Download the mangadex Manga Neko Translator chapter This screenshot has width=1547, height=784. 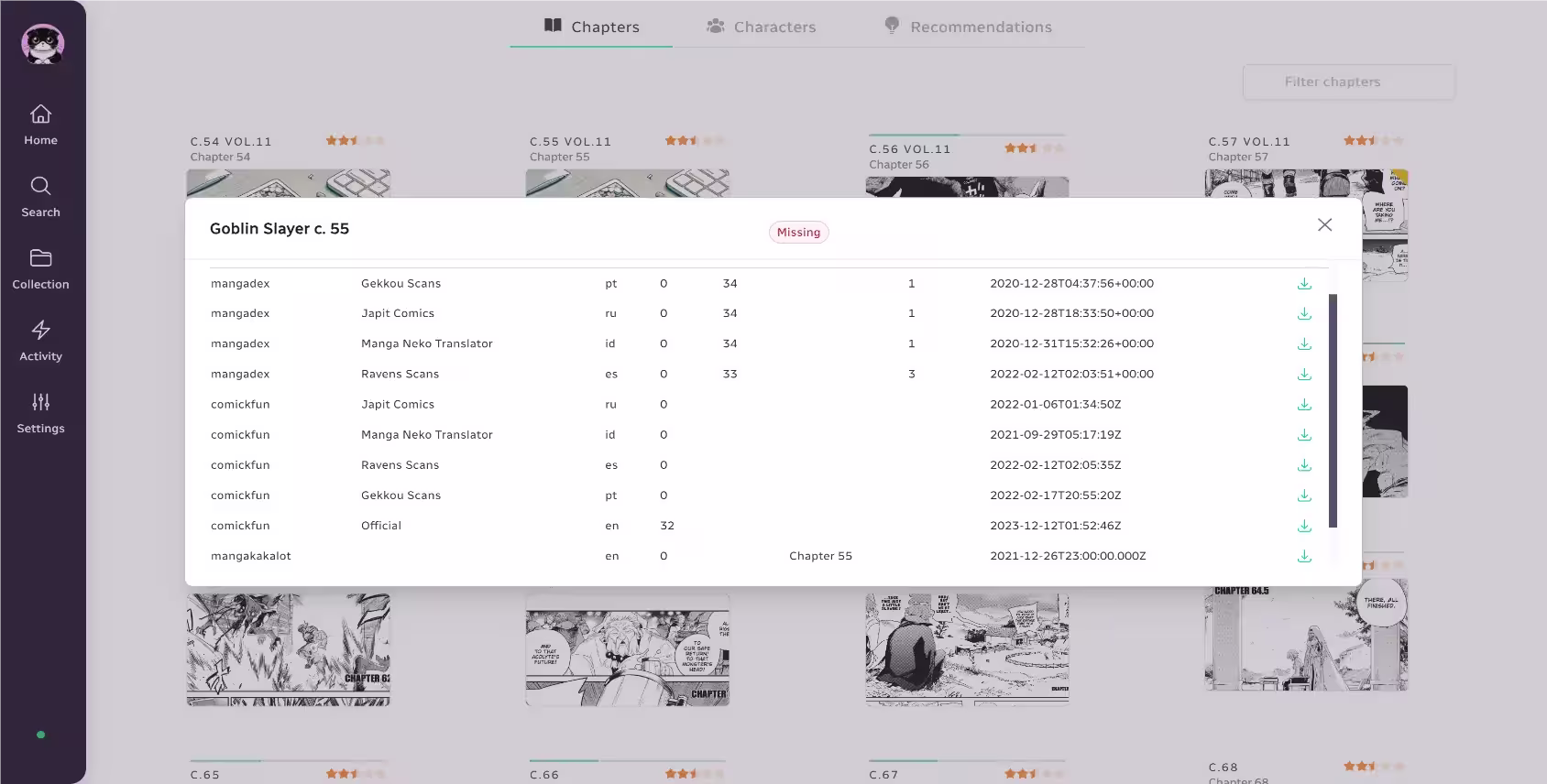click(1304, 344)
